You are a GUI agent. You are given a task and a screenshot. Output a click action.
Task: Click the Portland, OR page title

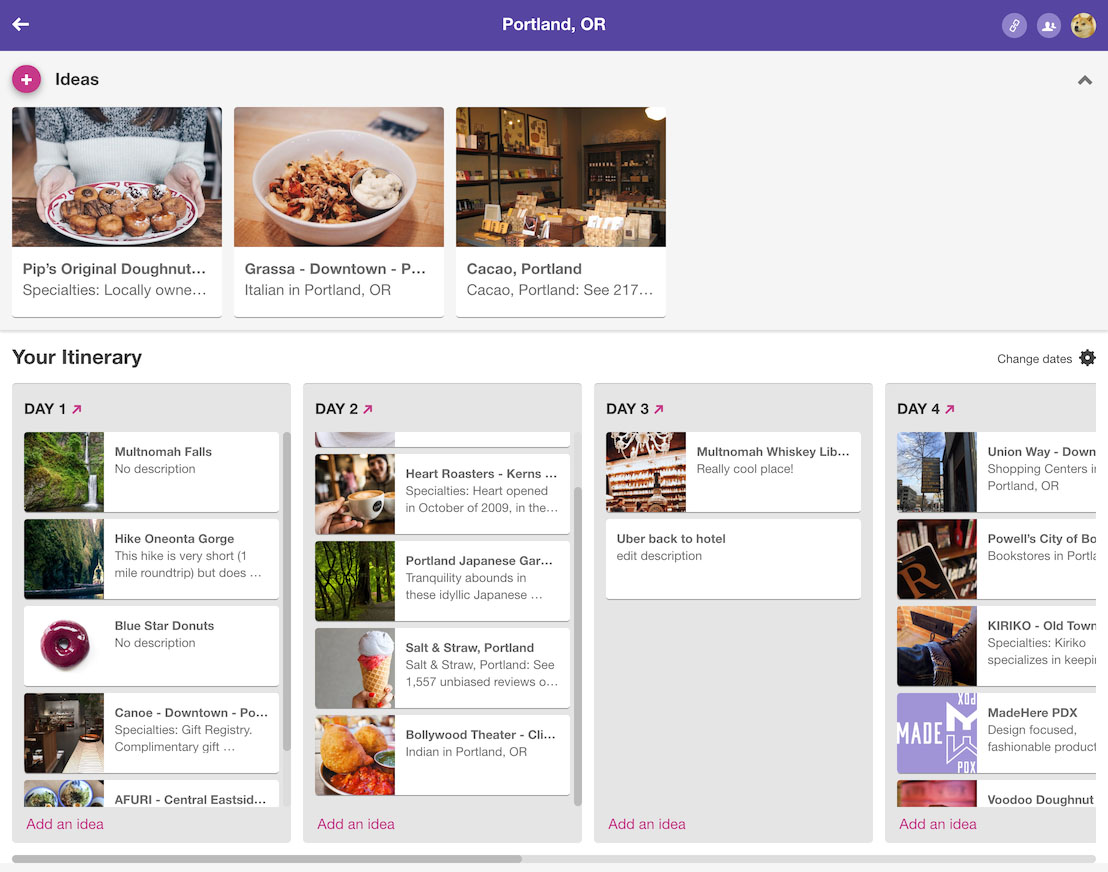pyautogui.click(x=554, y=25)
